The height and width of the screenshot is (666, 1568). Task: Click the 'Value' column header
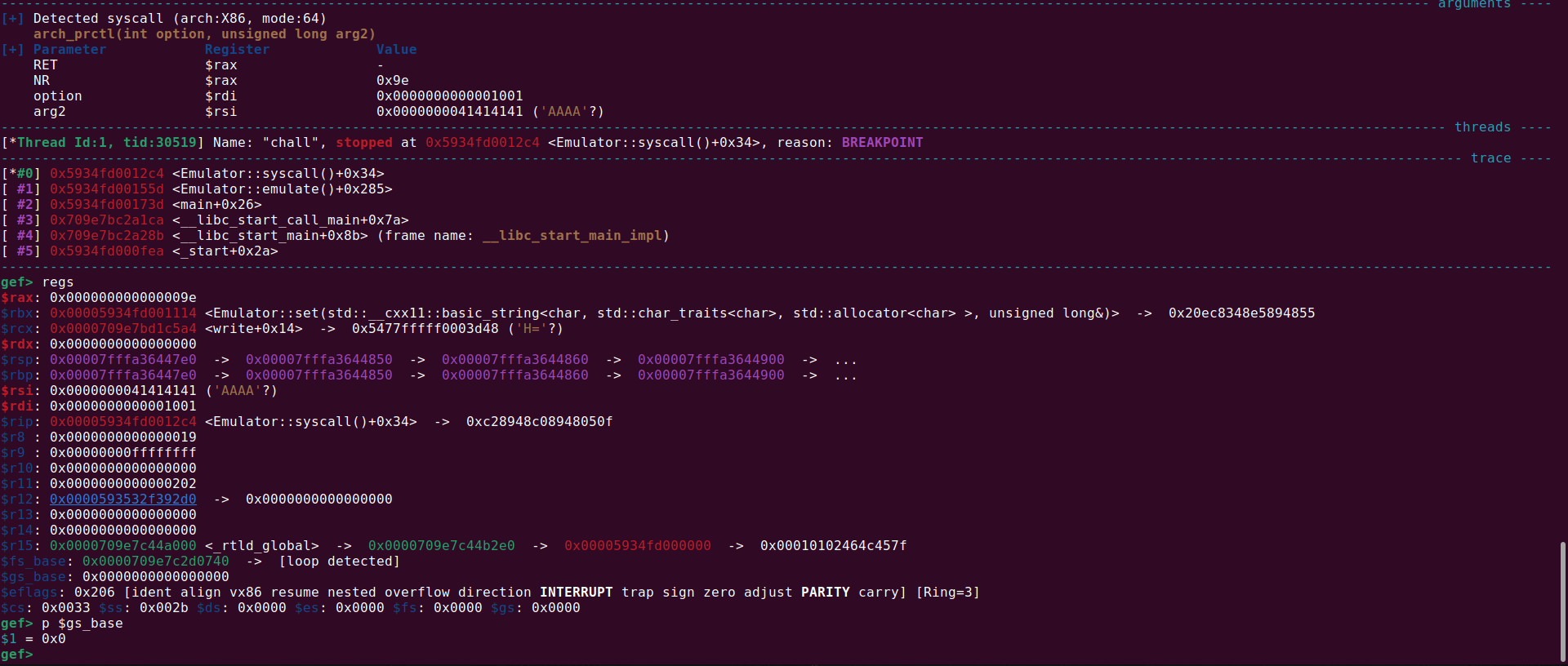(x=396, y=49)
